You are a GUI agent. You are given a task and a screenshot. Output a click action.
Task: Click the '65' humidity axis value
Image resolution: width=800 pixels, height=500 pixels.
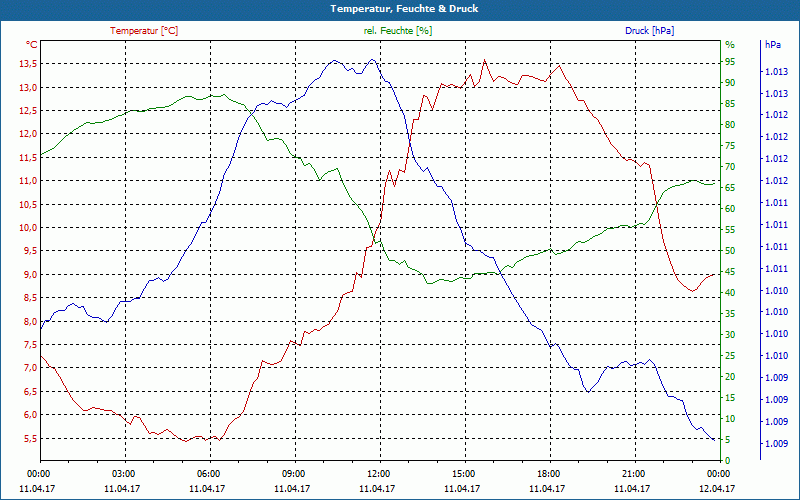click(x=730, y=188)
